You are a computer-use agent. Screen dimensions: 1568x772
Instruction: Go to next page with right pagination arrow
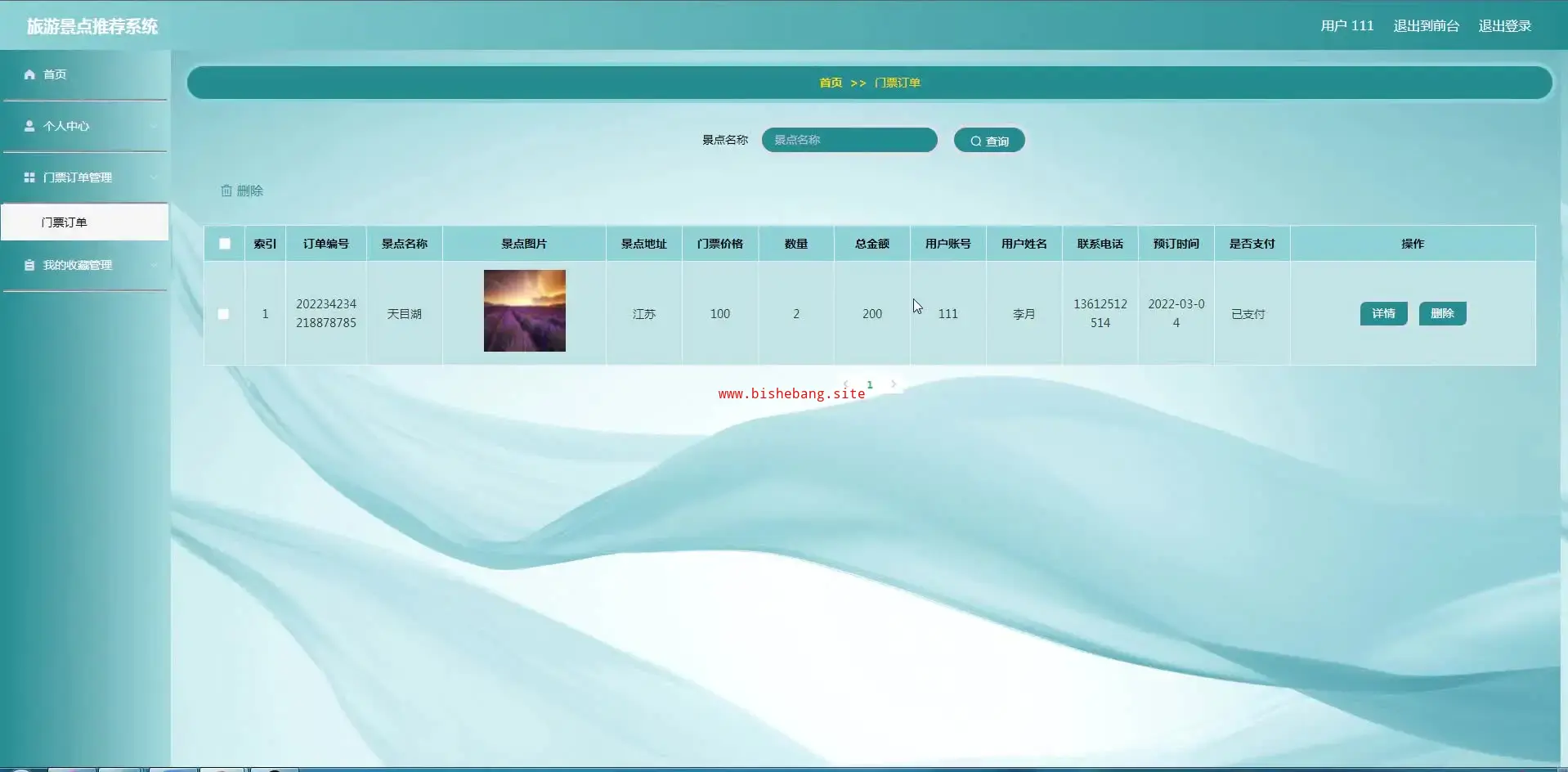coord(894,384)
